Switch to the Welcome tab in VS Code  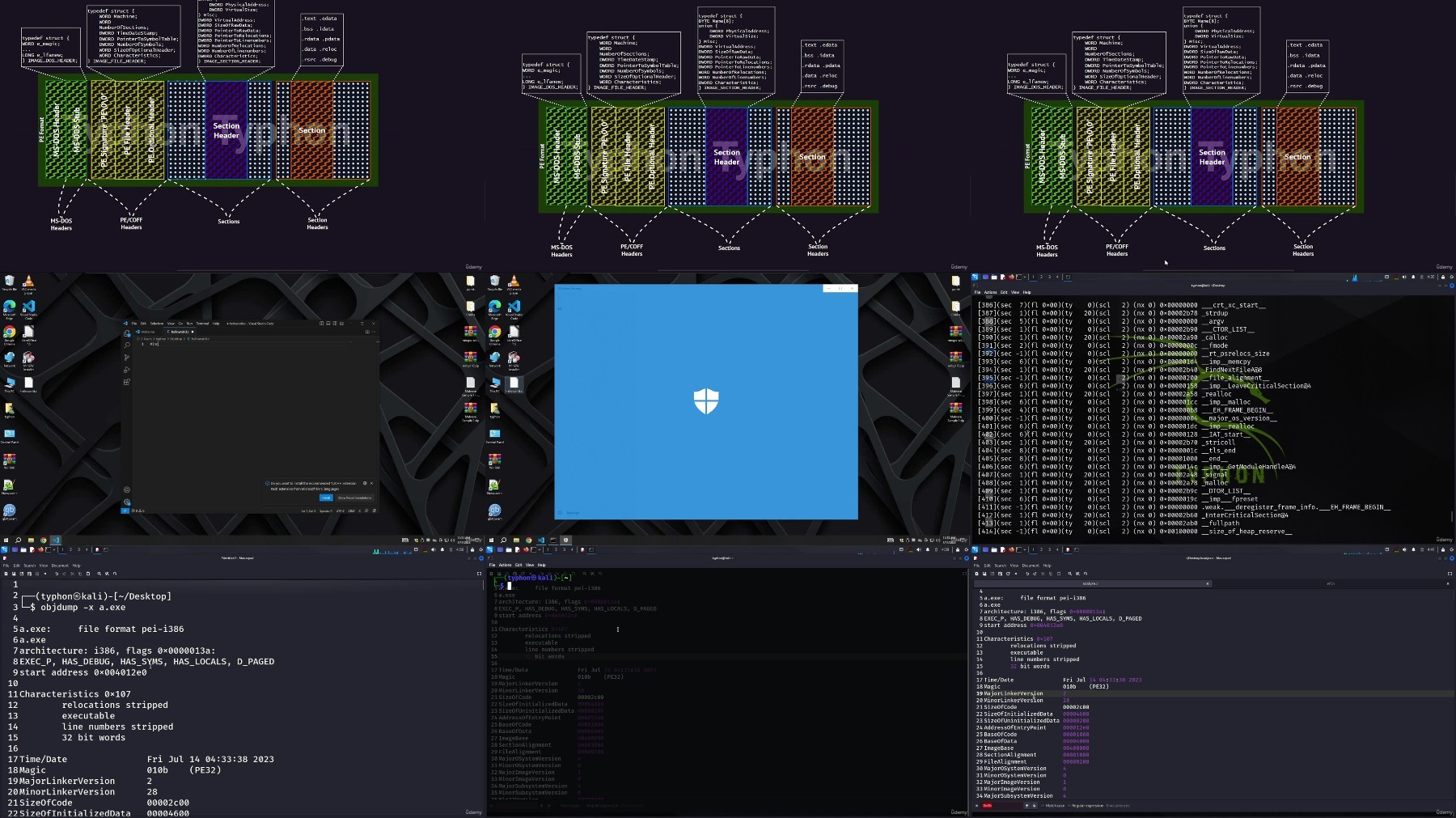pos(146,332)
